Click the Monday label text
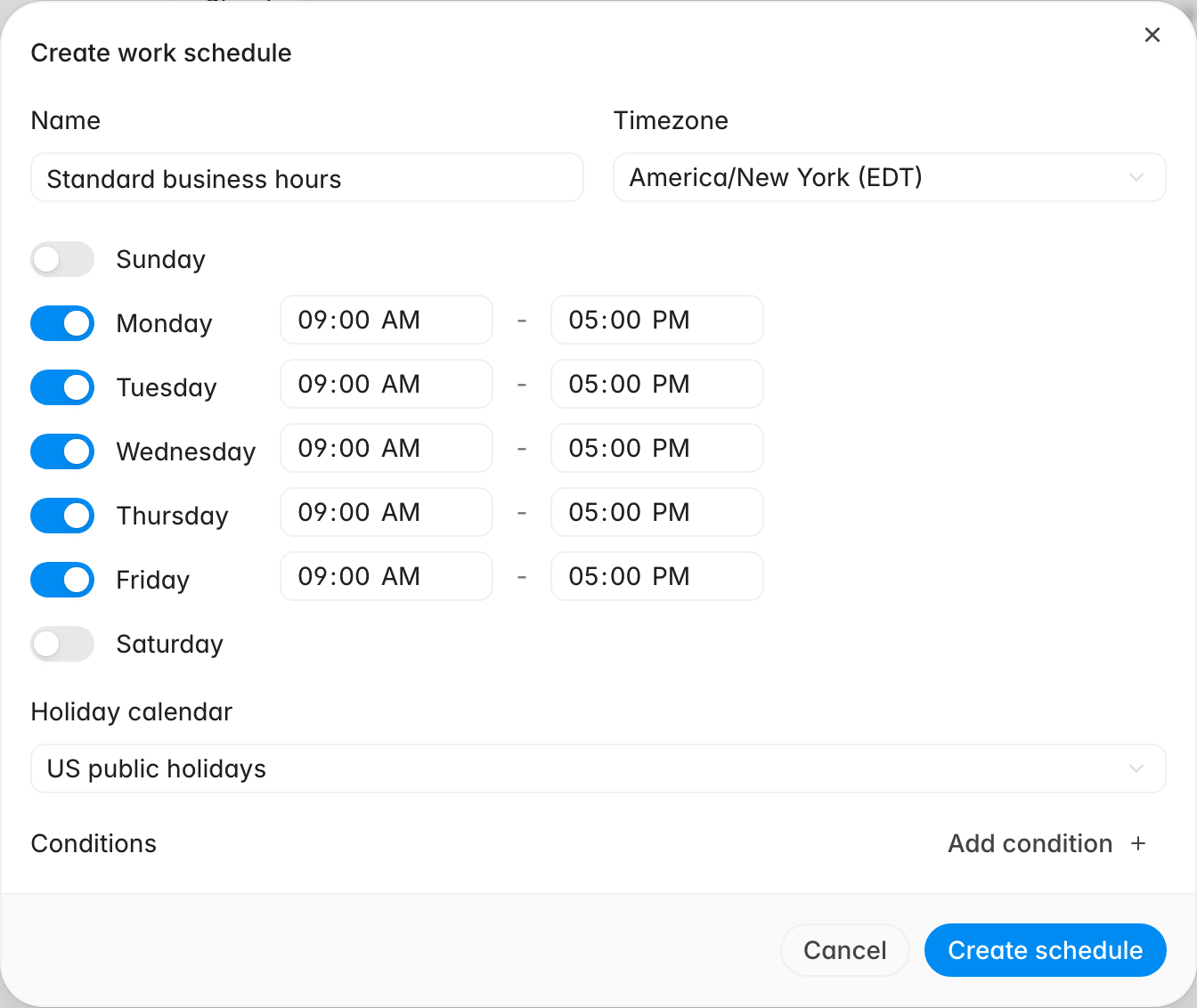The width and height of the screenshot is (1197, 1008). point(165,323)
